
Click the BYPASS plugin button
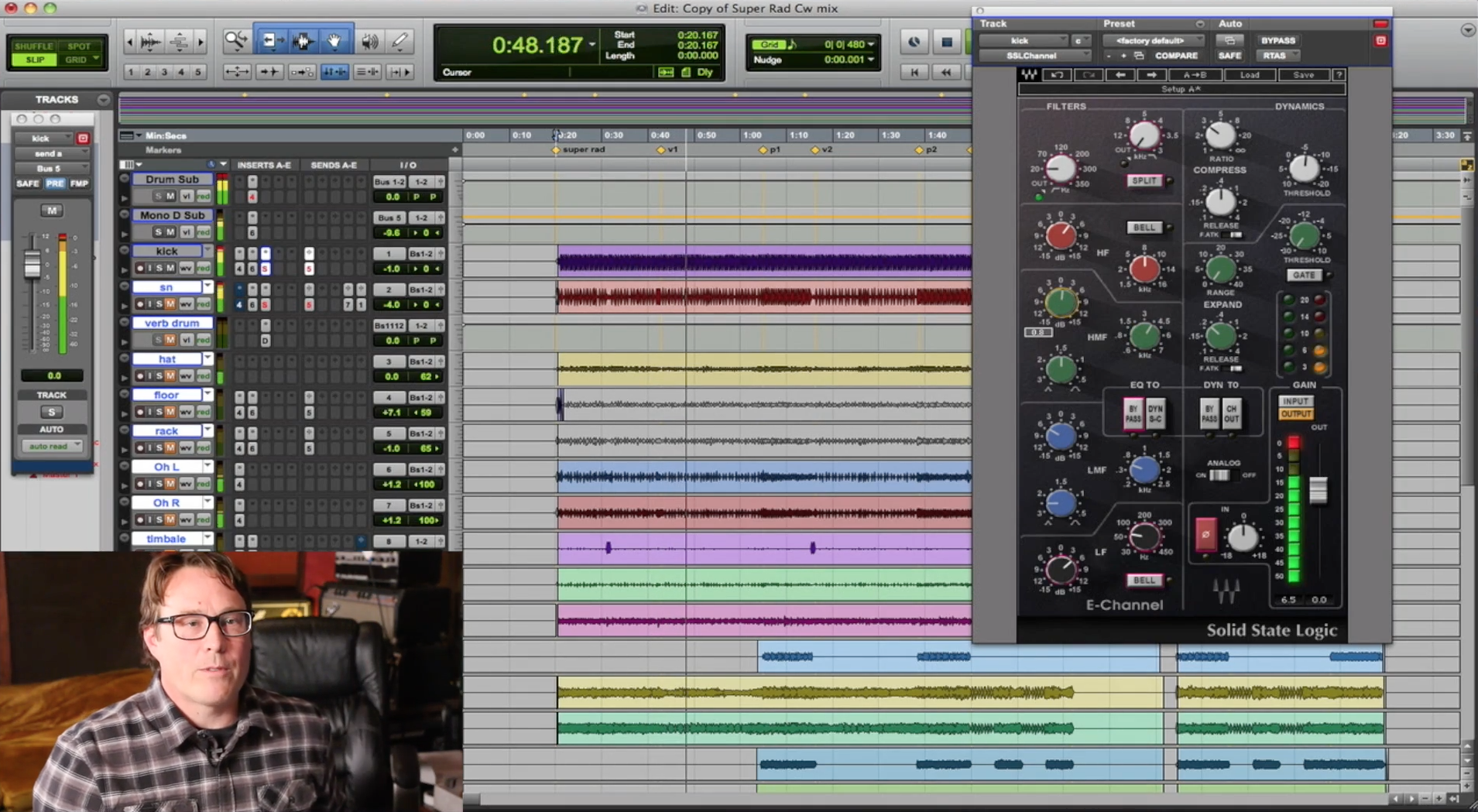1277,40
